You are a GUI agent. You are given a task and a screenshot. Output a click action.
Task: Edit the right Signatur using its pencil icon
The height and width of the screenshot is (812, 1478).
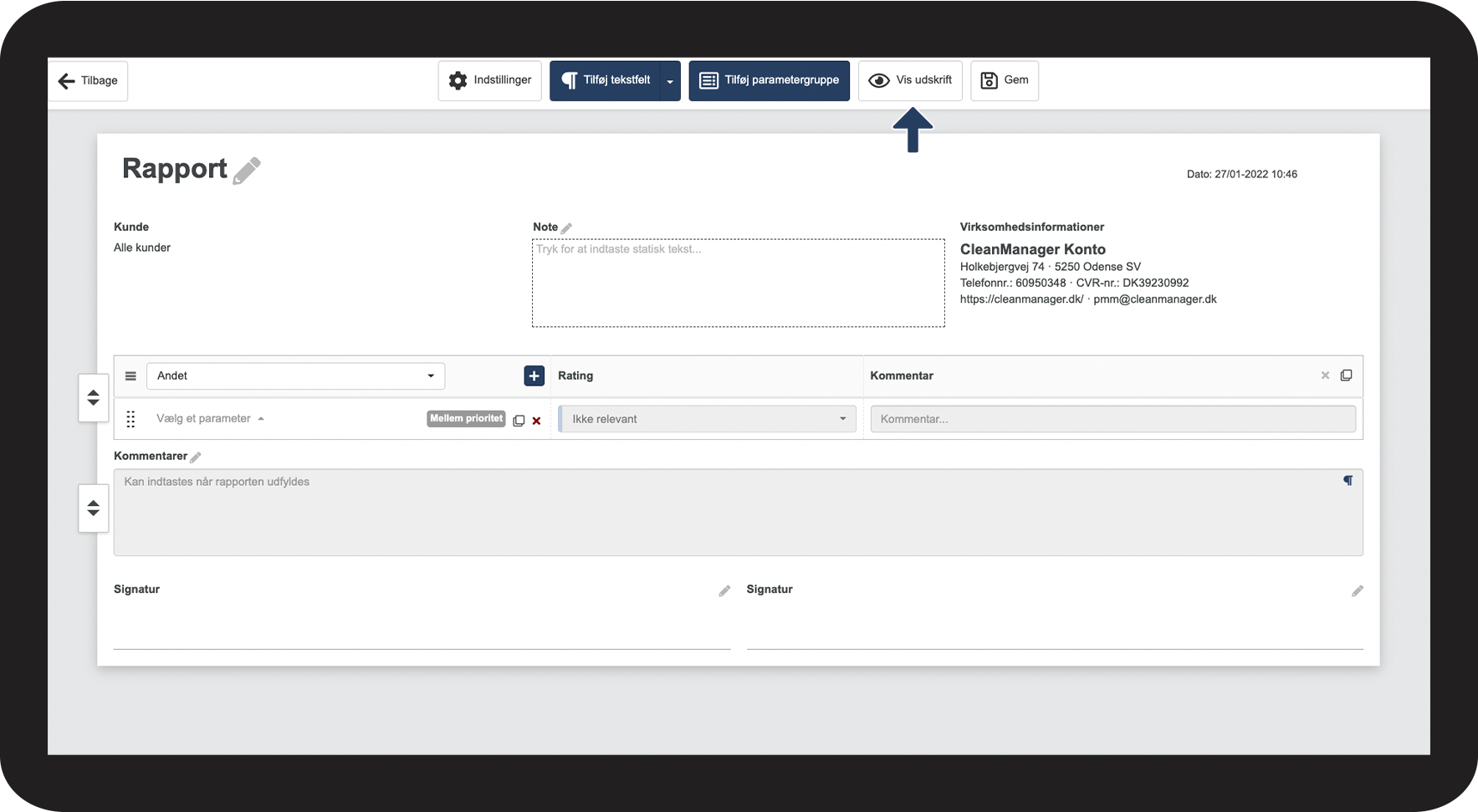pos(1358,591)
